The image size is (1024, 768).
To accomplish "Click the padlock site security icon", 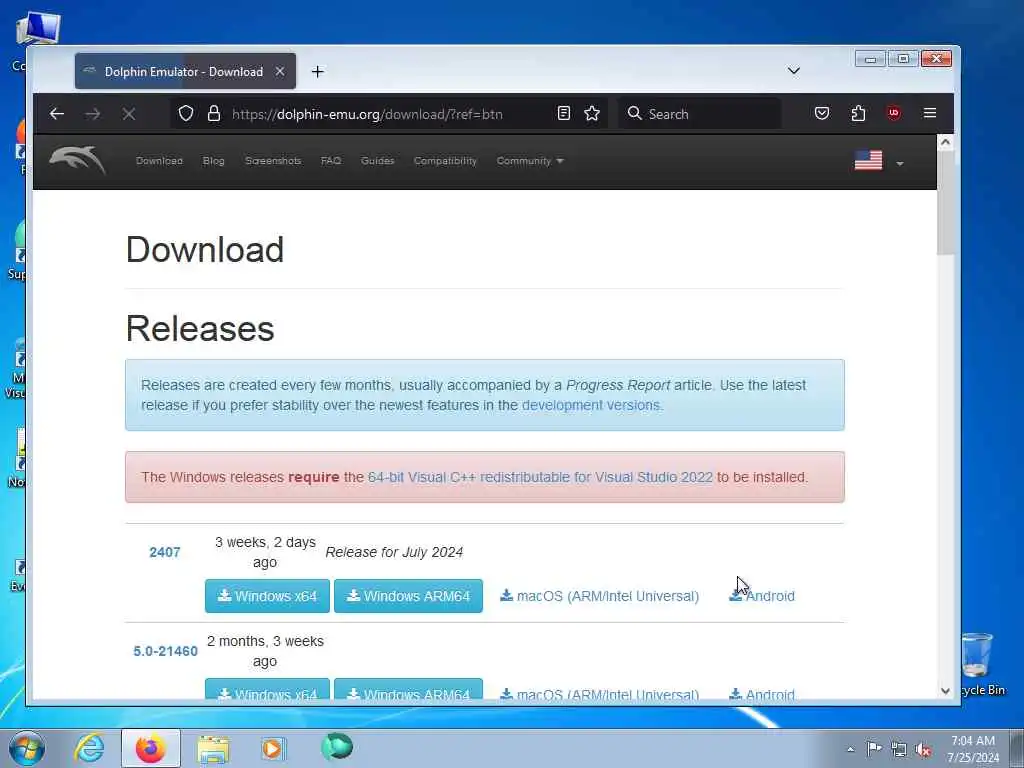I will tap(214, 114).
